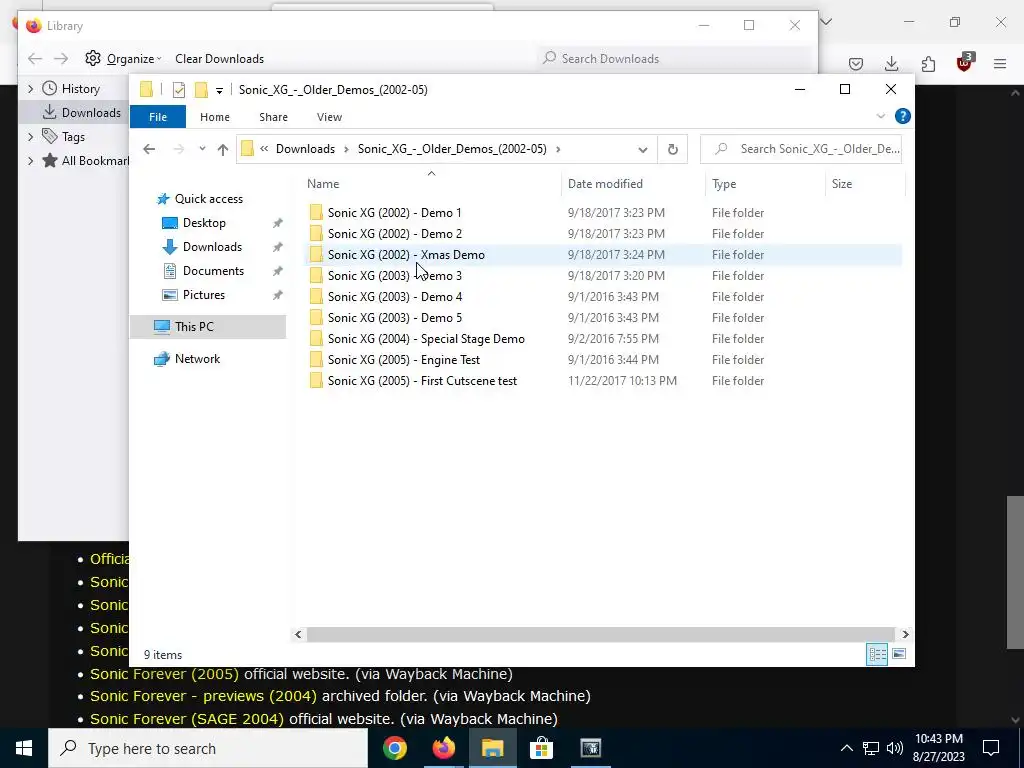The image size is (1024, 768).
Task: Go back in File Explorer
Action: (149, 149)
